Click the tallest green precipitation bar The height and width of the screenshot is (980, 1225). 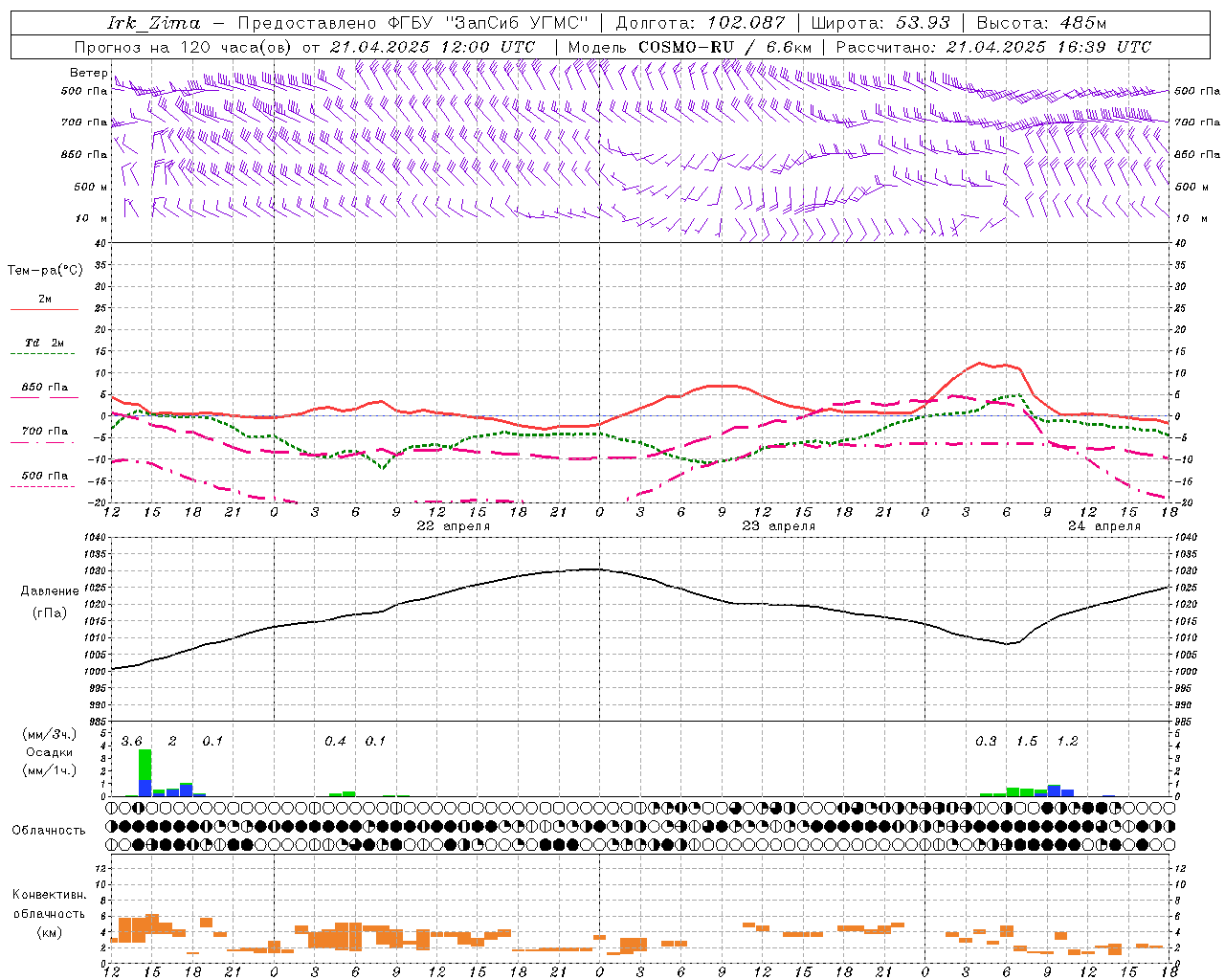tap(145, 765)
